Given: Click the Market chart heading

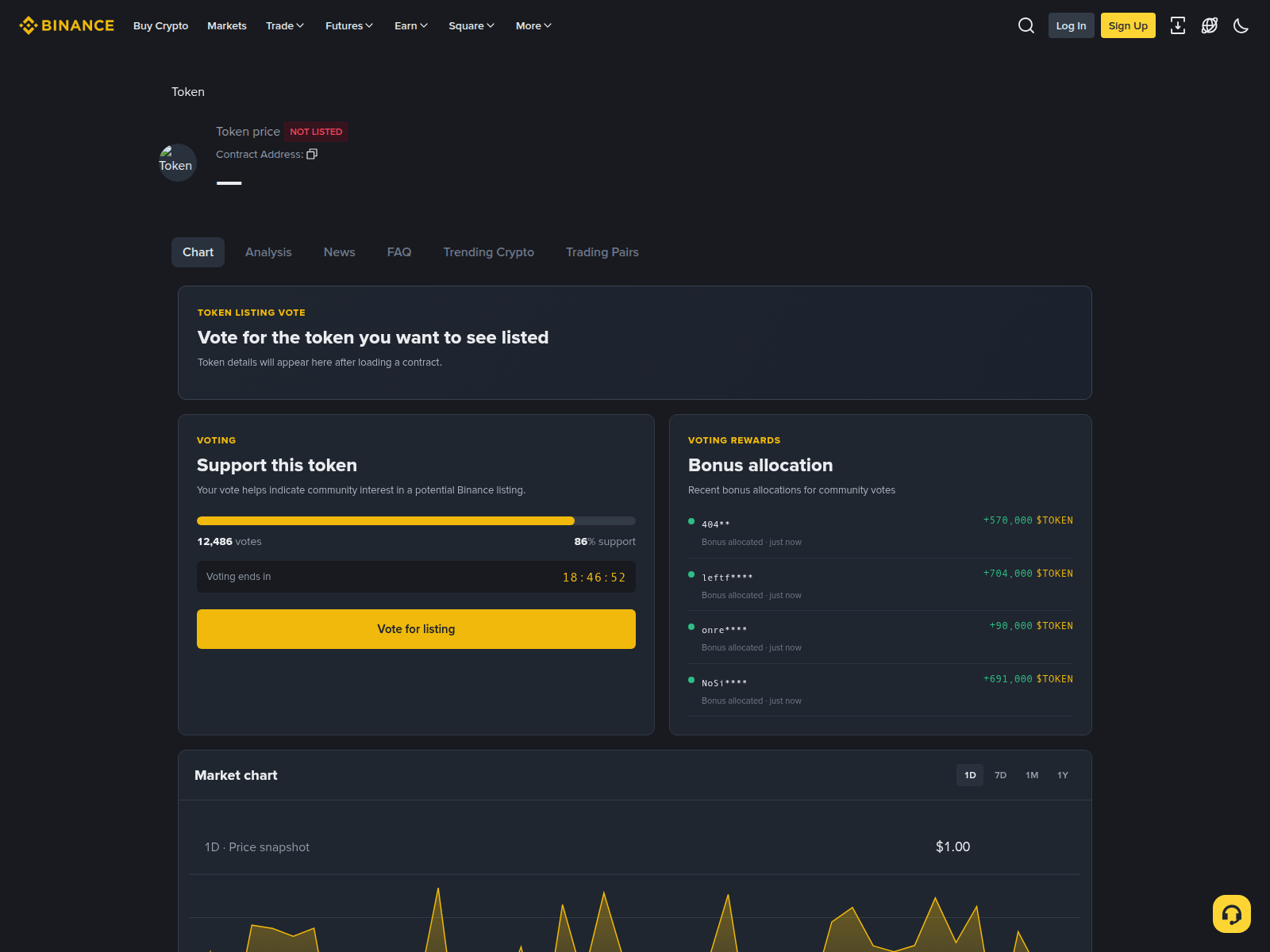Looking at the screenshot, I should [236, 775].
